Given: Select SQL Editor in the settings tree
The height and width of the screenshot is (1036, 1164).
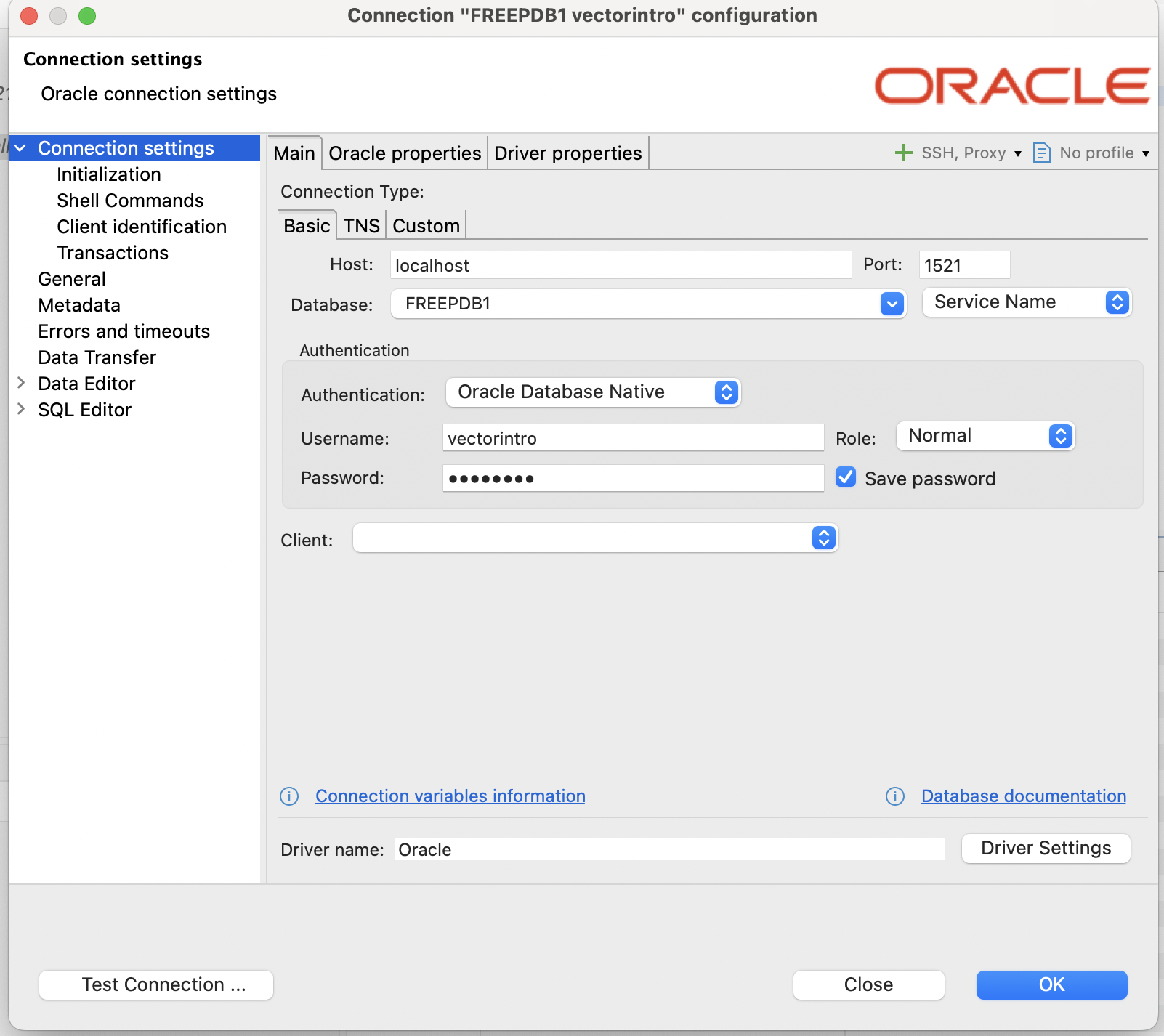Looking at the screenshot, I should pyautogui.click(x=85, y=410).
